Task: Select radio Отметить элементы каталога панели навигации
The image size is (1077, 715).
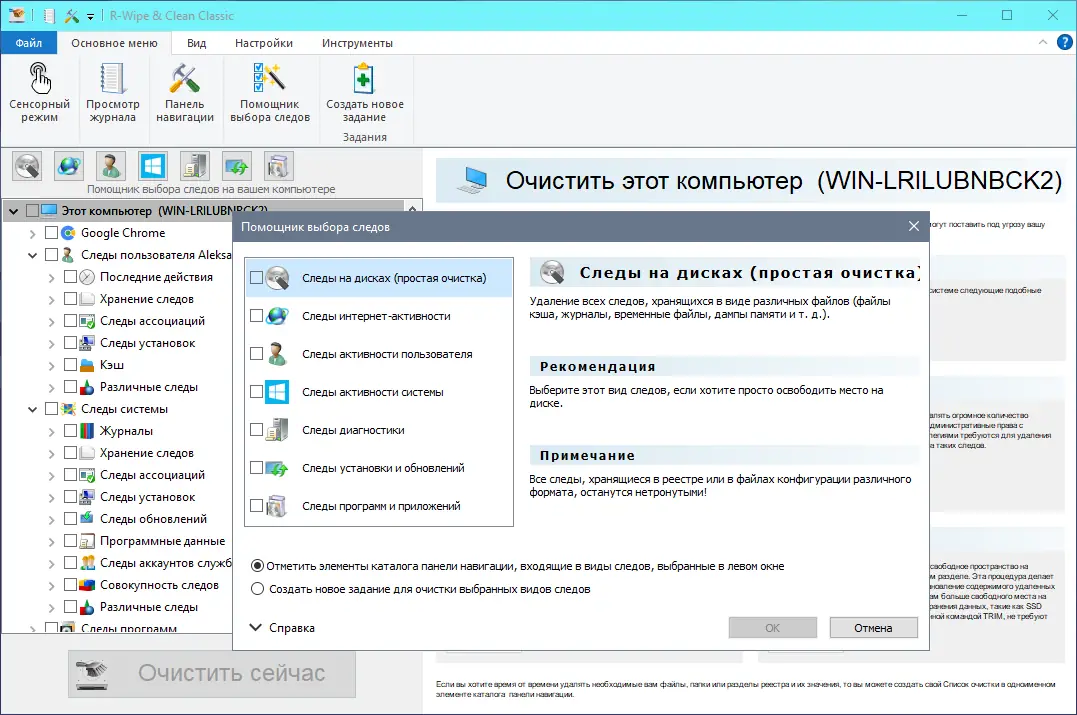Action: click(x=258, y=566)
